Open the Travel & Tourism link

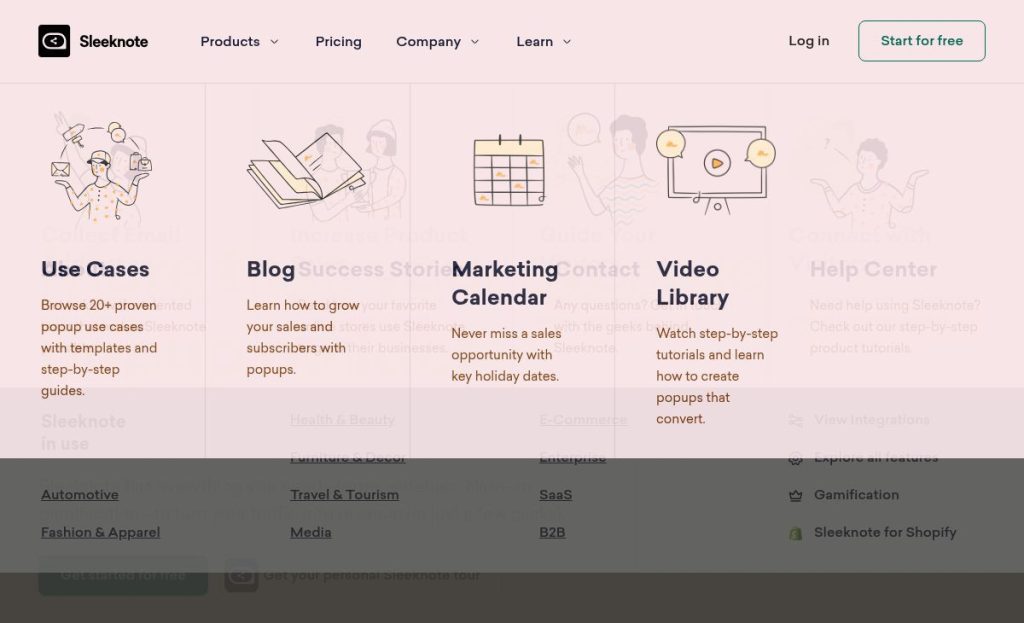tap(344, 495)
